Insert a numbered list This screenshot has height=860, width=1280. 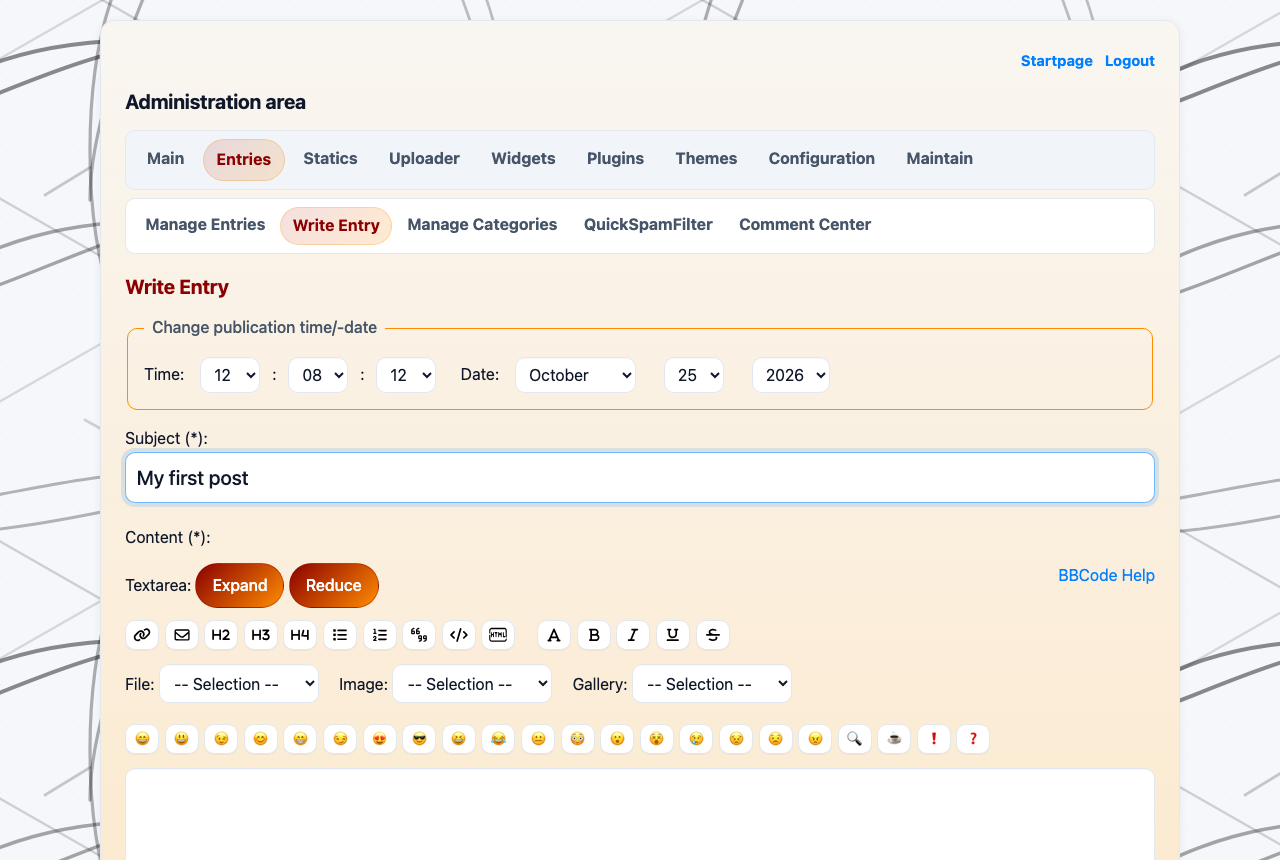(380, 635)
